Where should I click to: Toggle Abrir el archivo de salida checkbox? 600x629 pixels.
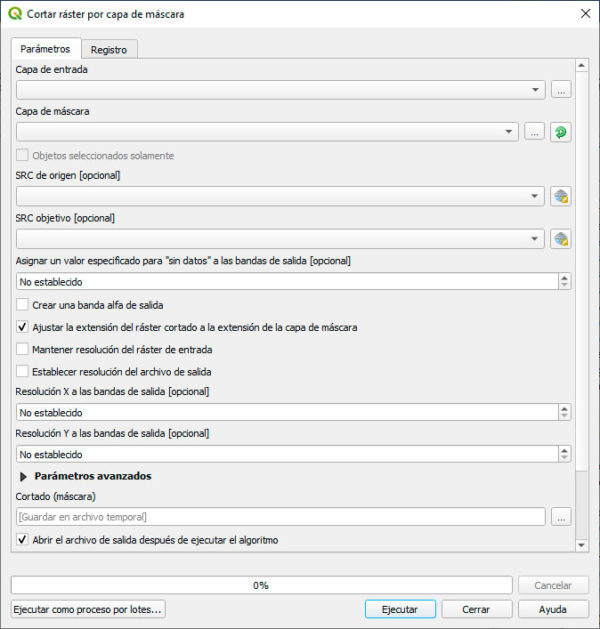[x=22, y=540]
